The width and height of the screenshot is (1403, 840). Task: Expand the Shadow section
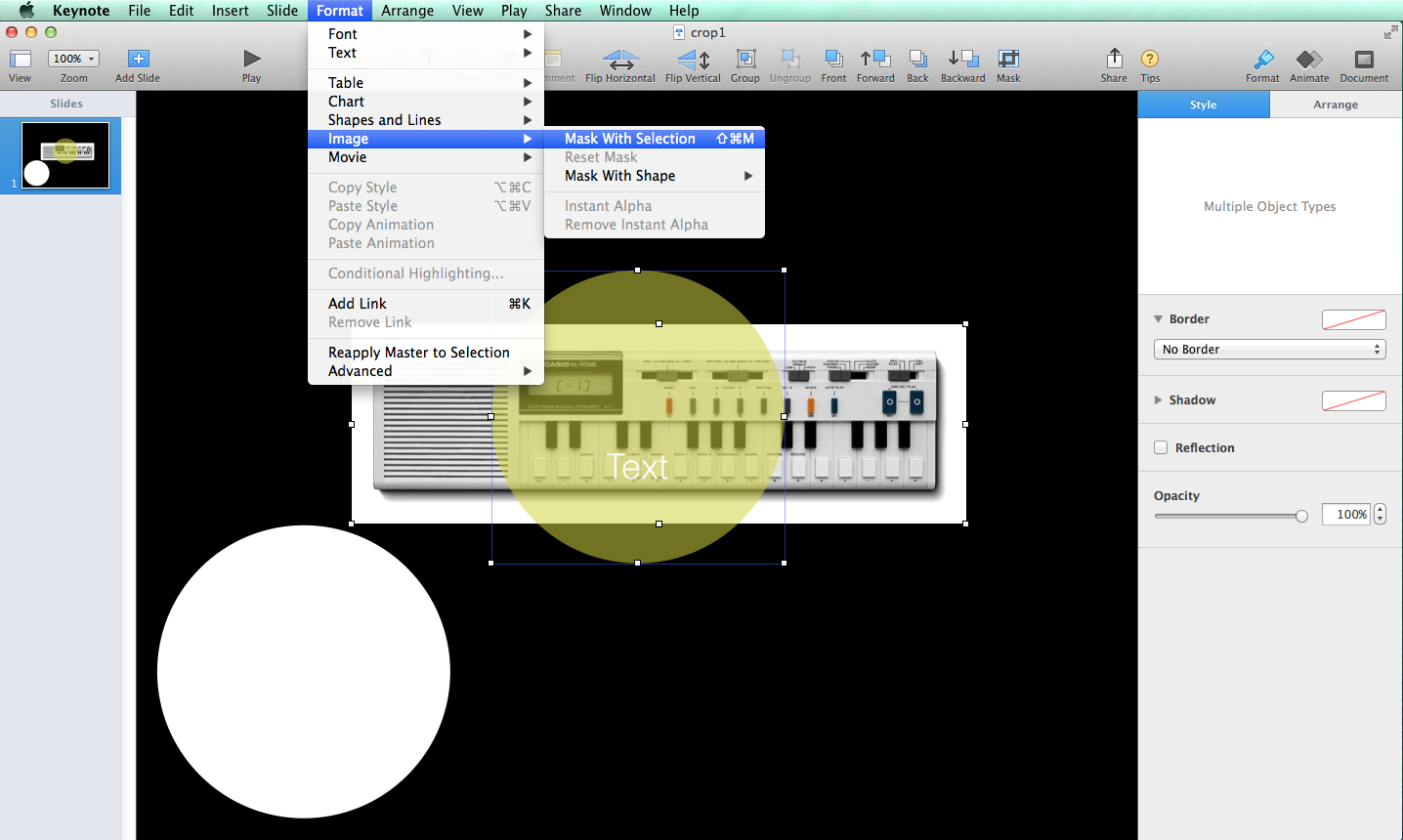coord(1159,399)
